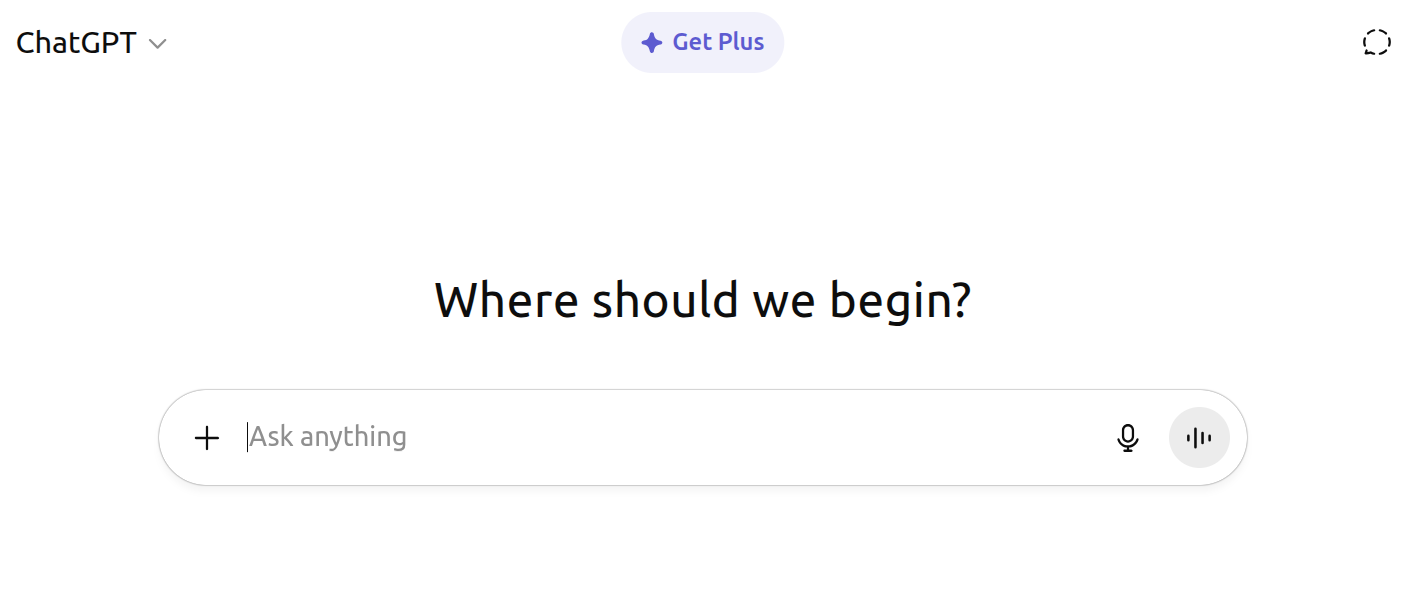Click the "Get" word in the upgrade pill
This screenshot has height=594, width=1420.
(x=691, y=42)
